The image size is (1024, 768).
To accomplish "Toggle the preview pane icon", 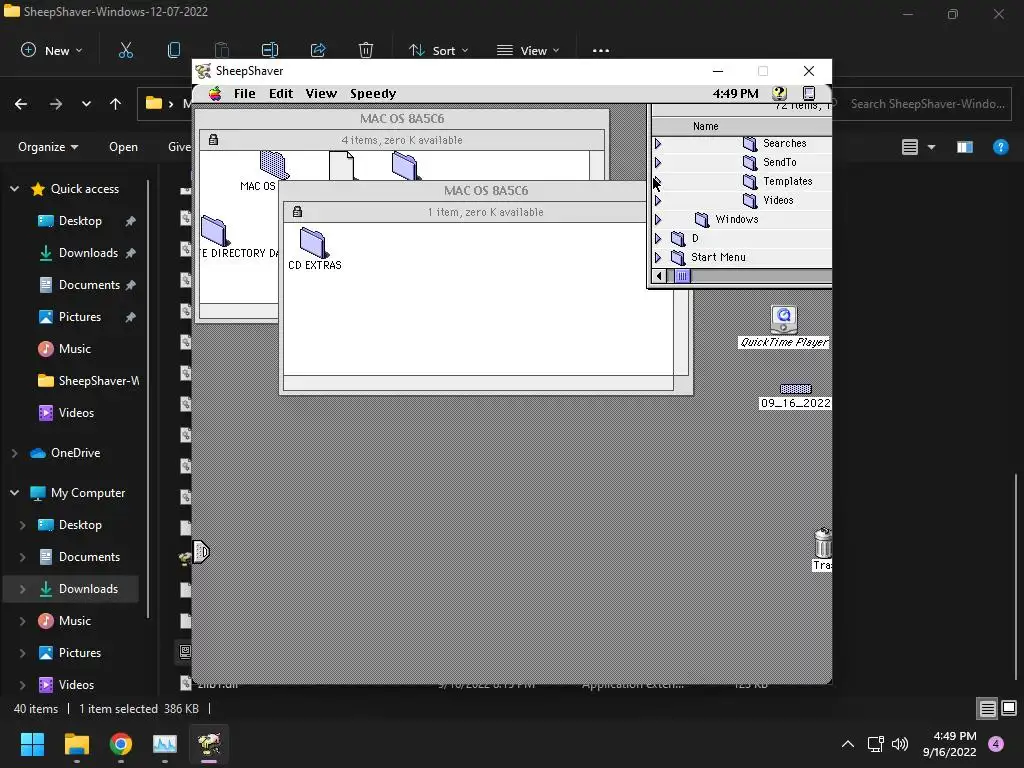I will tap(965, 147).
